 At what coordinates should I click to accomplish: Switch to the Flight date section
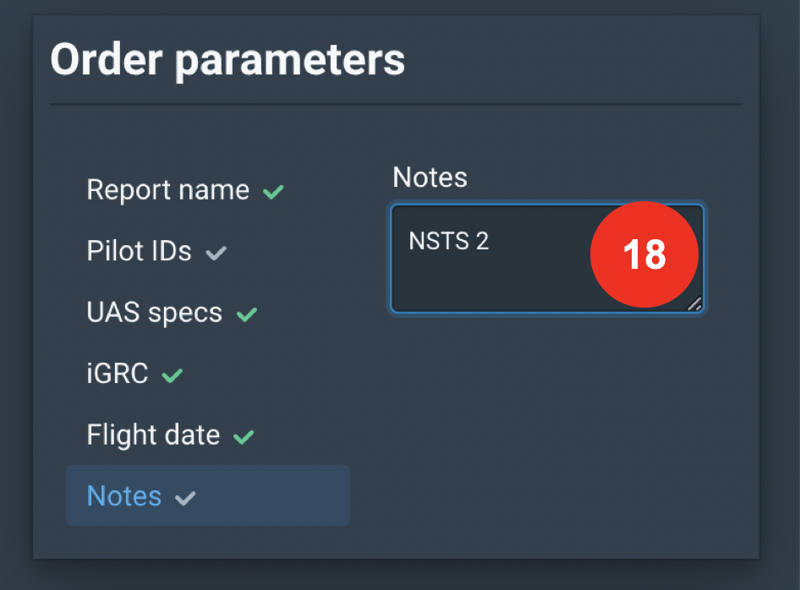(153, 435)
